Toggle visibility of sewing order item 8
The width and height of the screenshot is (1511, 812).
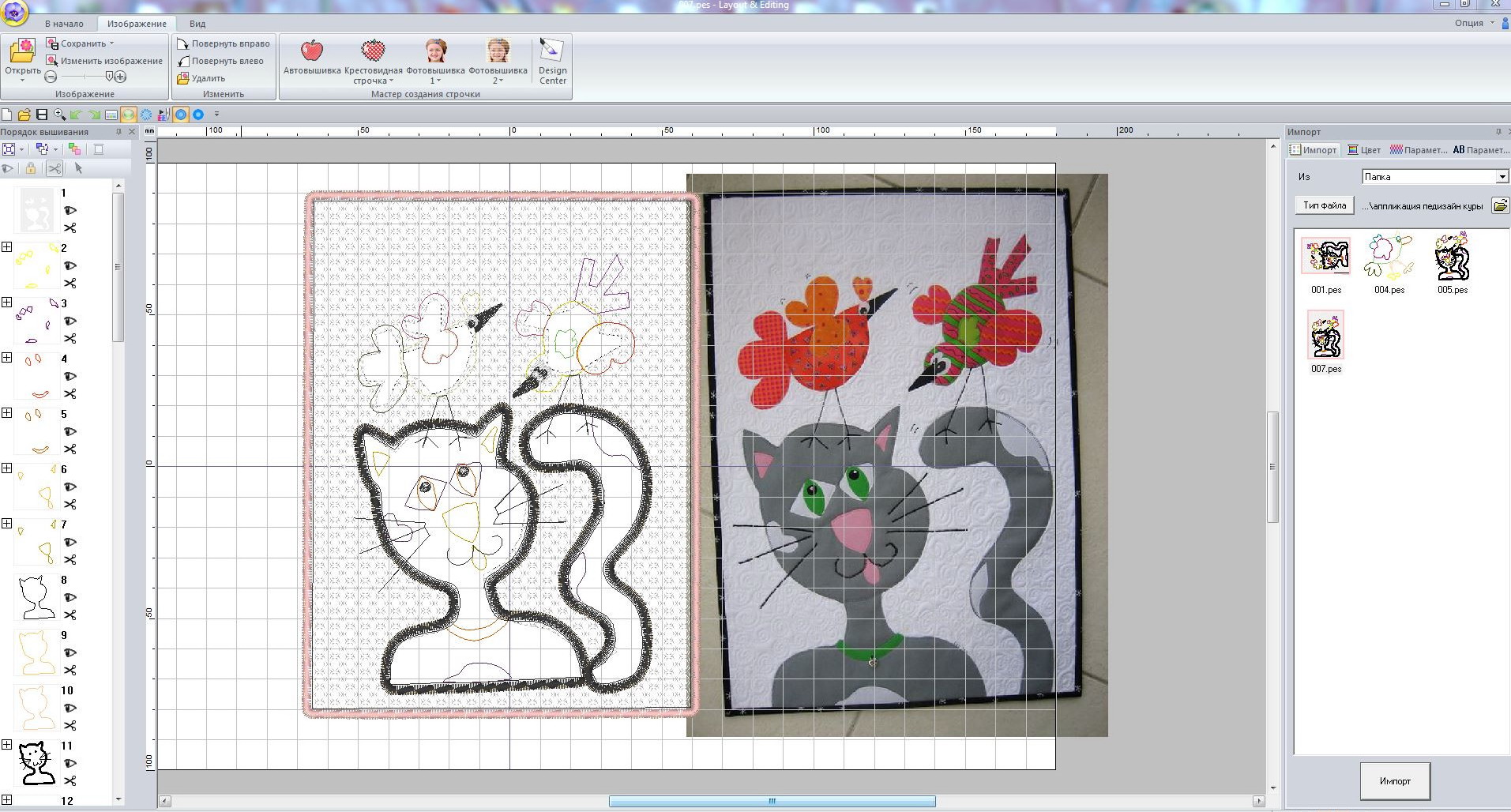70,598
